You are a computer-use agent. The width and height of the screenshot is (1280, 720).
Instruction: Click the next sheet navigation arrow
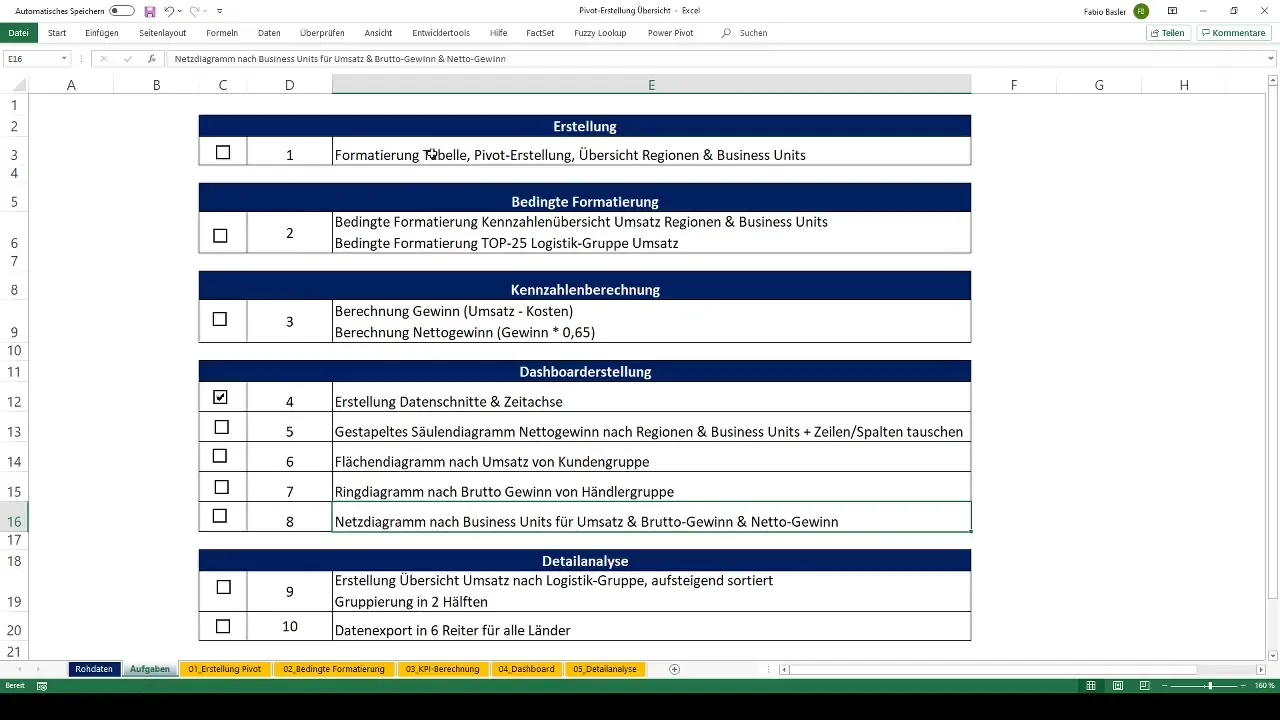38,669
